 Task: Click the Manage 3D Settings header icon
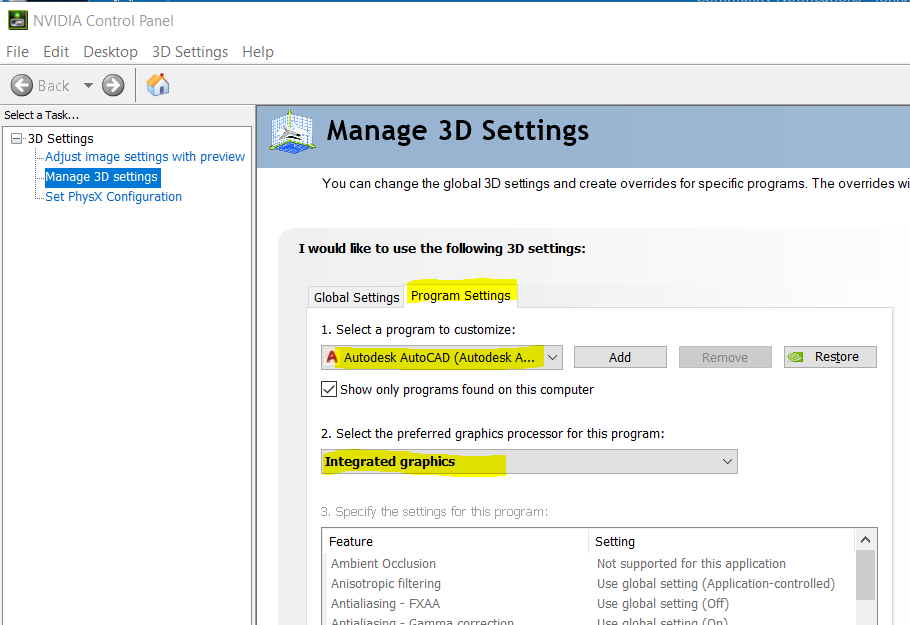tap(292, 132)
